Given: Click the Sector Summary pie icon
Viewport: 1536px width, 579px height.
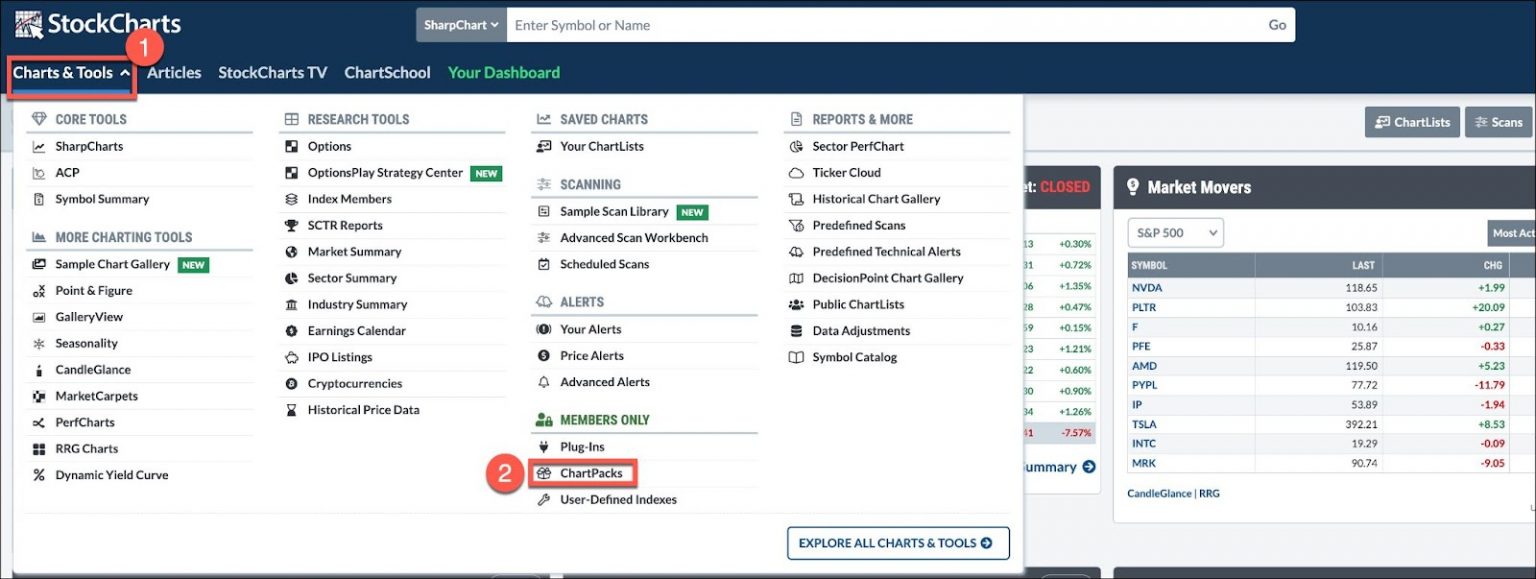Looking at the screenshot, I should coord(292,278).
